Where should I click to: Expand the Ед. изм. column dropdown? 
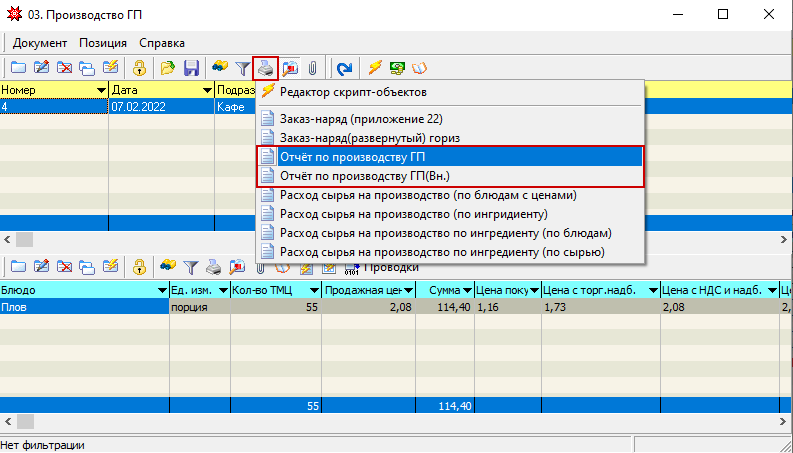pos(222,290)
